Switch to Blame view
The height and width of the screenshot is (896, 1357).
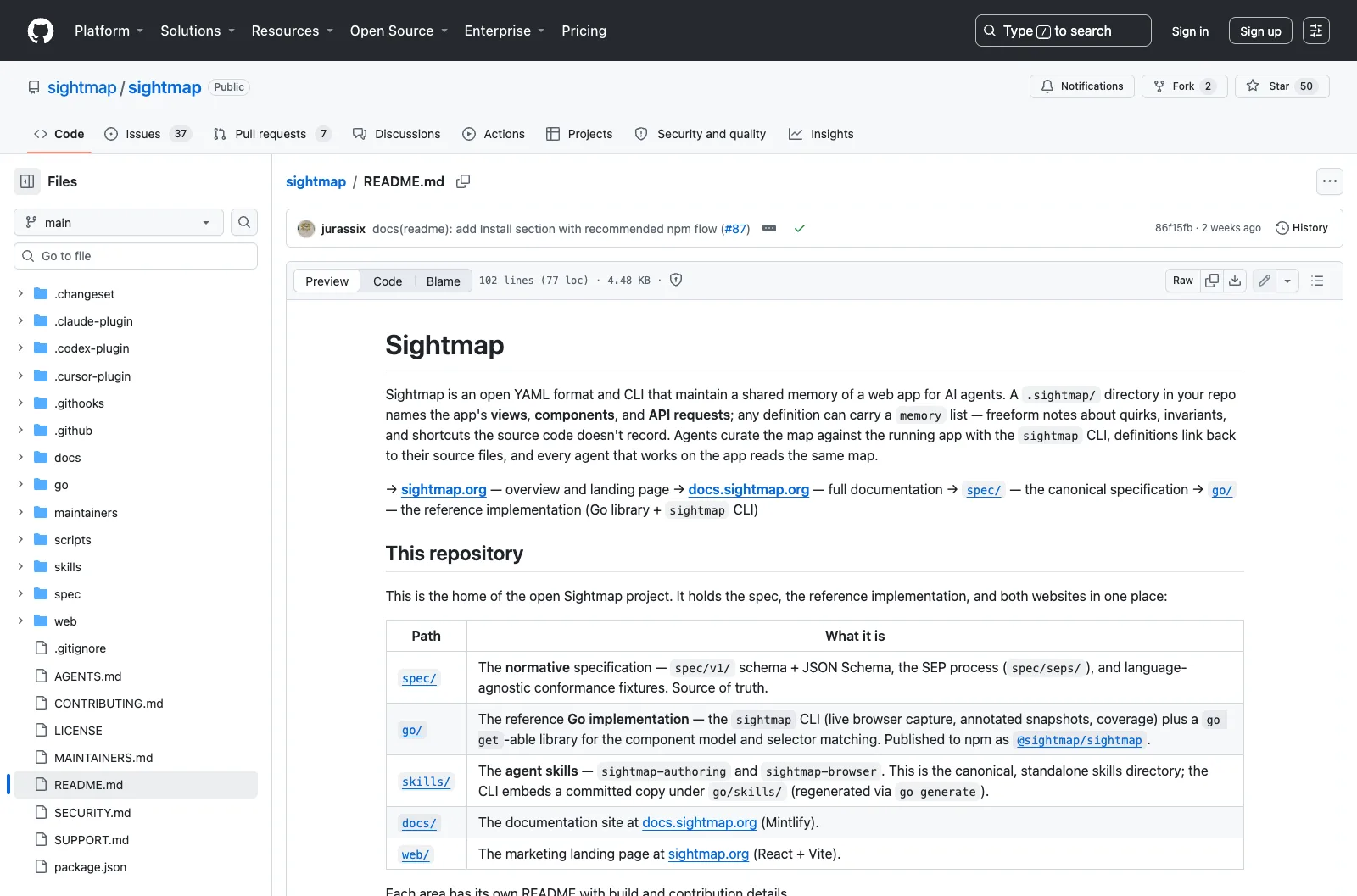pos(444,281)
